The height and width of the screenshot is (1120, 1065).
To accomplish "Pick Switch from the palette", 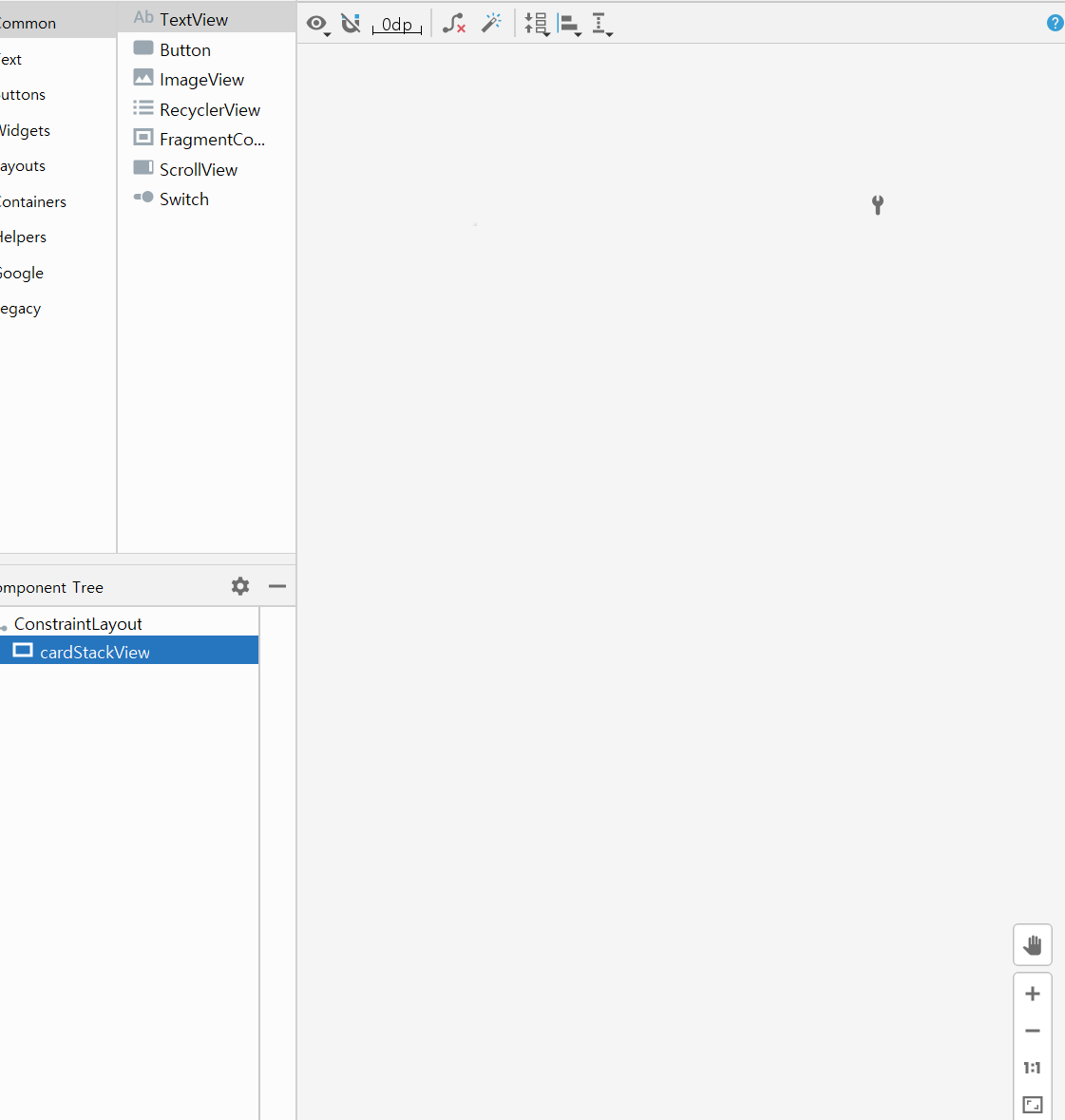I will click(x=207, y=199).
